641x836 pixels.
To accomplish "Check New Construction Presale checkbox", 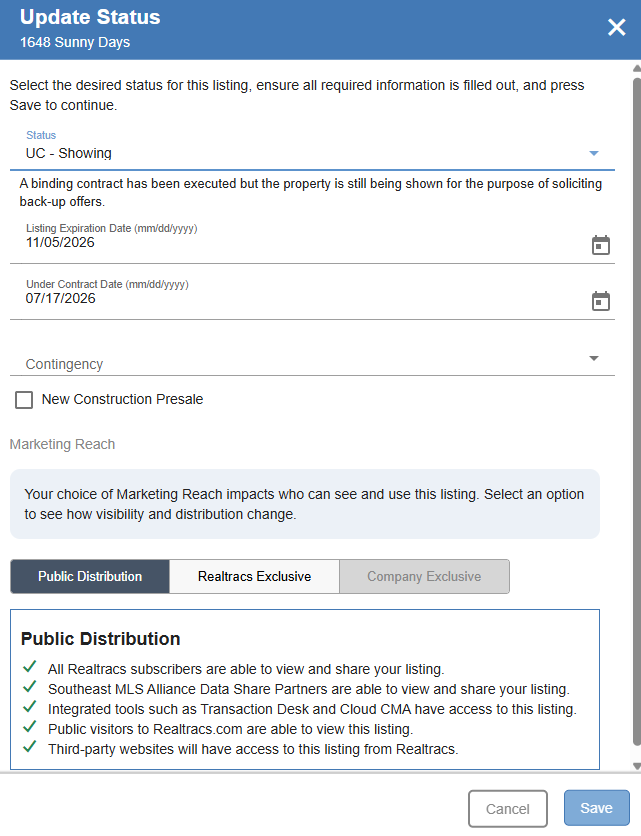I will (x=24, y=400).
